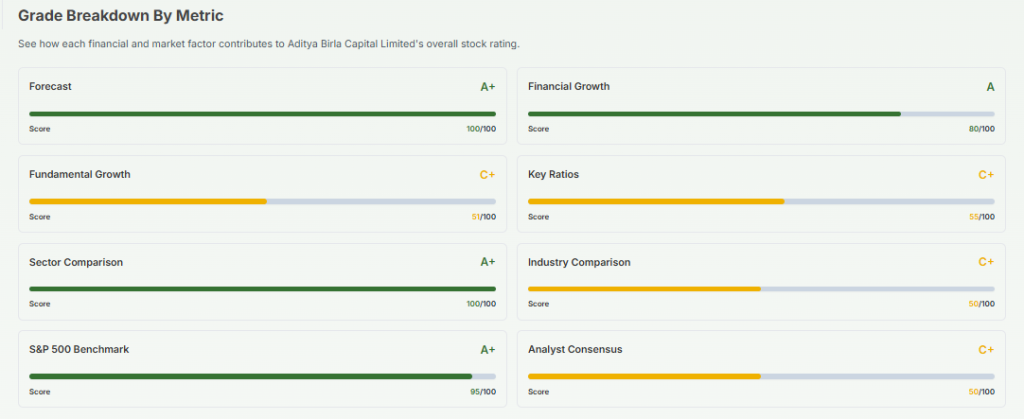Click the C+ grade on Fundamental Growth
Screen dimensions: 1024x419
pyautogui.click(x=487, y=175)
